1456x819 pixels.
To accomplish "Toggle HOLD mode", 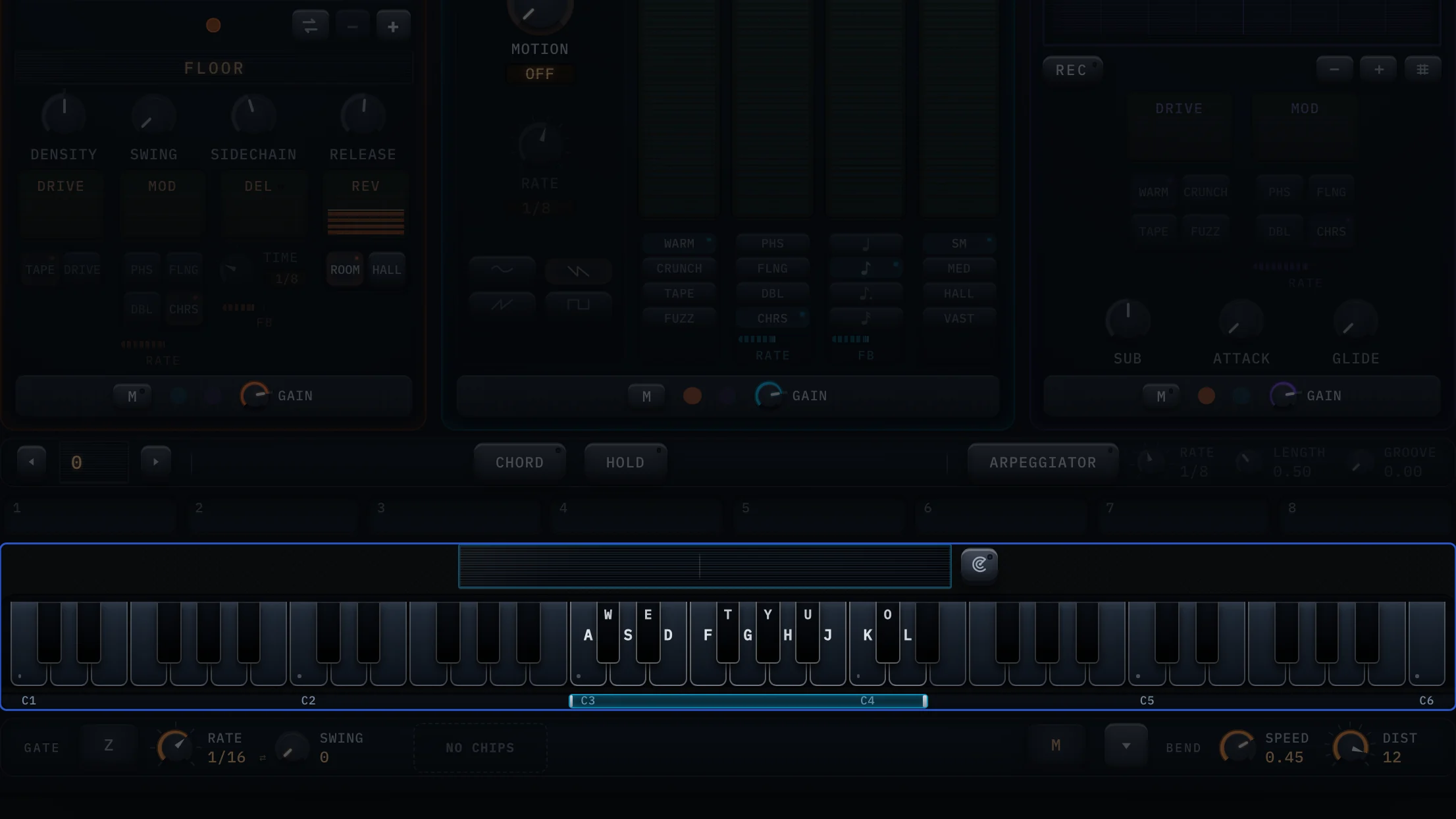I will tap(625, 462).
